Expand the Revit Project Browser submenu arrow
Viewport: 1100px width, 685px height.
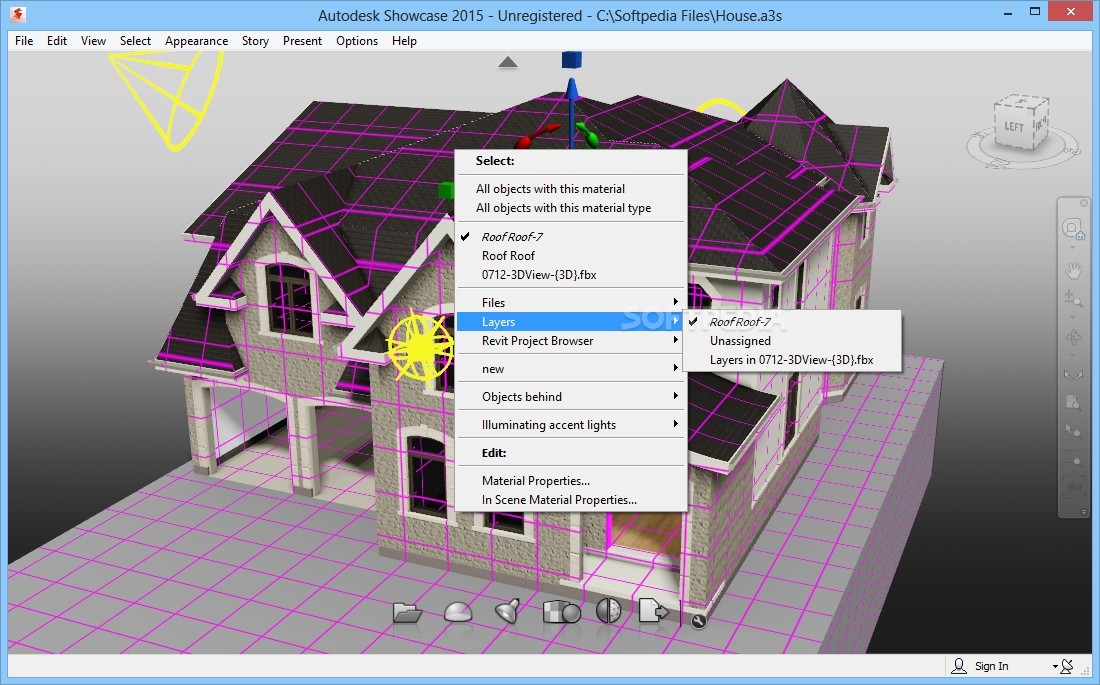coord(676,340)
